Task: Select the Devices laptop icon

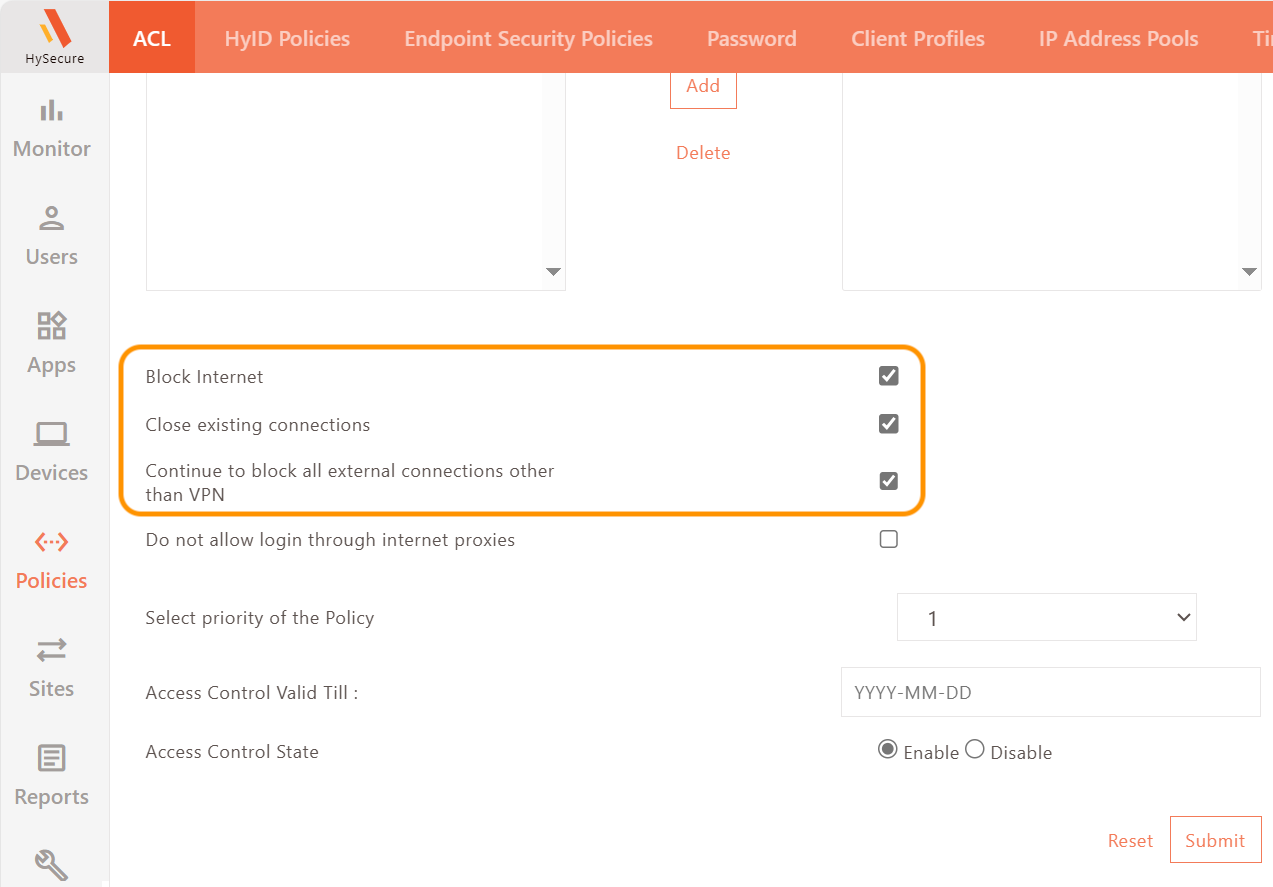Action: (x=52, y=434)
